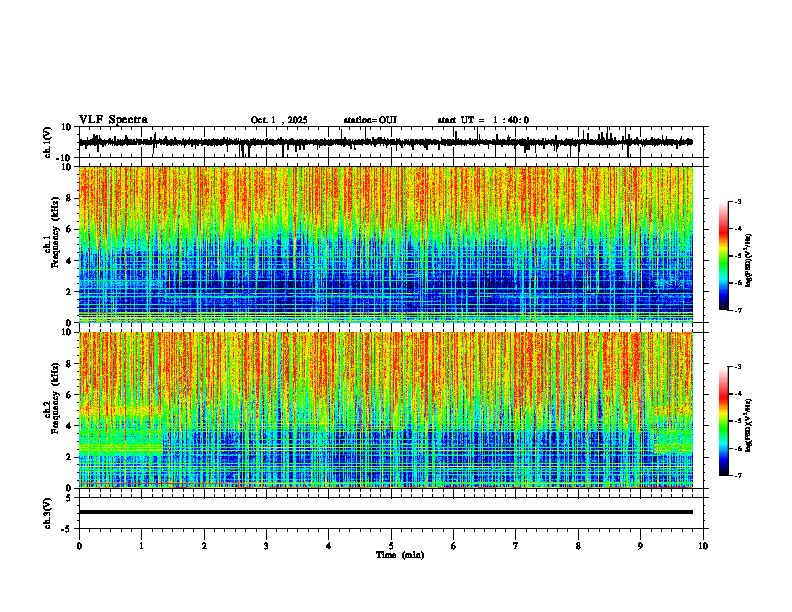
Task: Click the 8 kHz tick label on ch.1 axis
Action: click(x=69, y=198)
